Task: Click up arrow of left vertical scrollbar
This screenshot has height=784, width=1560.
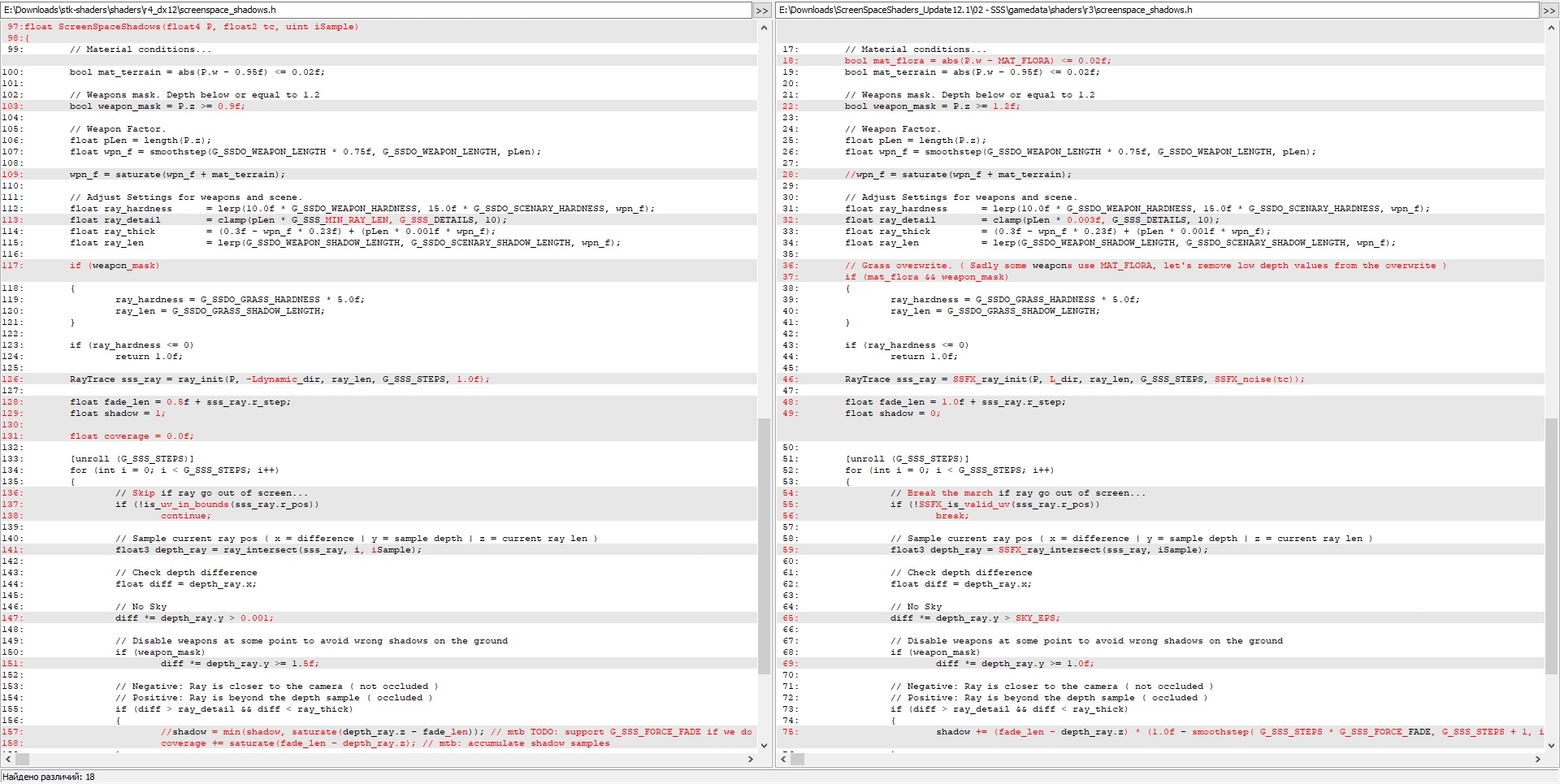Action: pyautogui.click(x=764, y=28)
